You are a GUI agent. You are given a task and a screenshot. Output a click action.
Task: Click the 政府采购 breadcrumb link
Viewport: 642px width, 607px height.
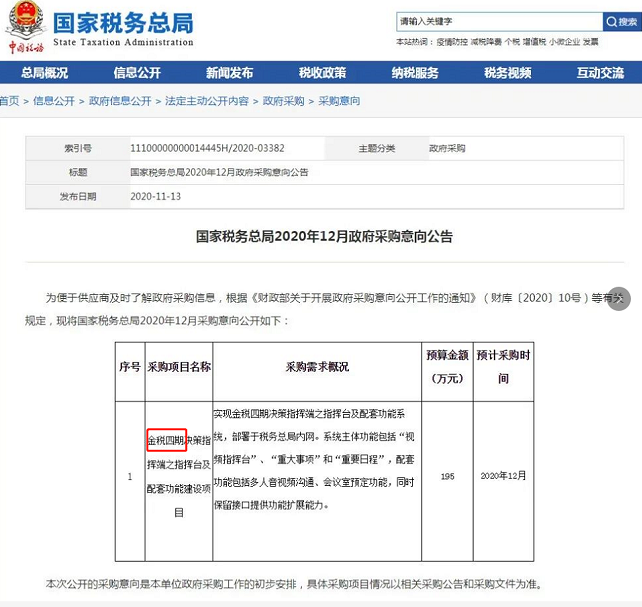tap(283, 101)
